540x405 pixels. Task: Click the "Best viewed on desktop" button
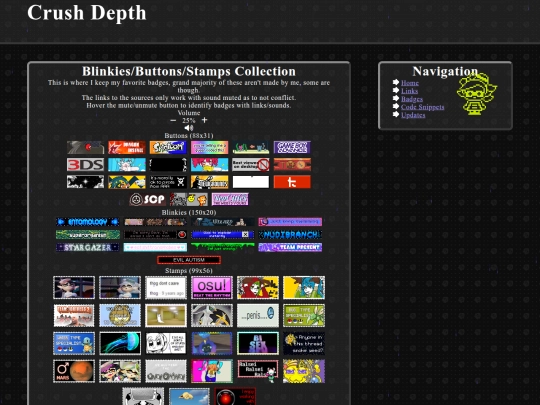[251, 165]
